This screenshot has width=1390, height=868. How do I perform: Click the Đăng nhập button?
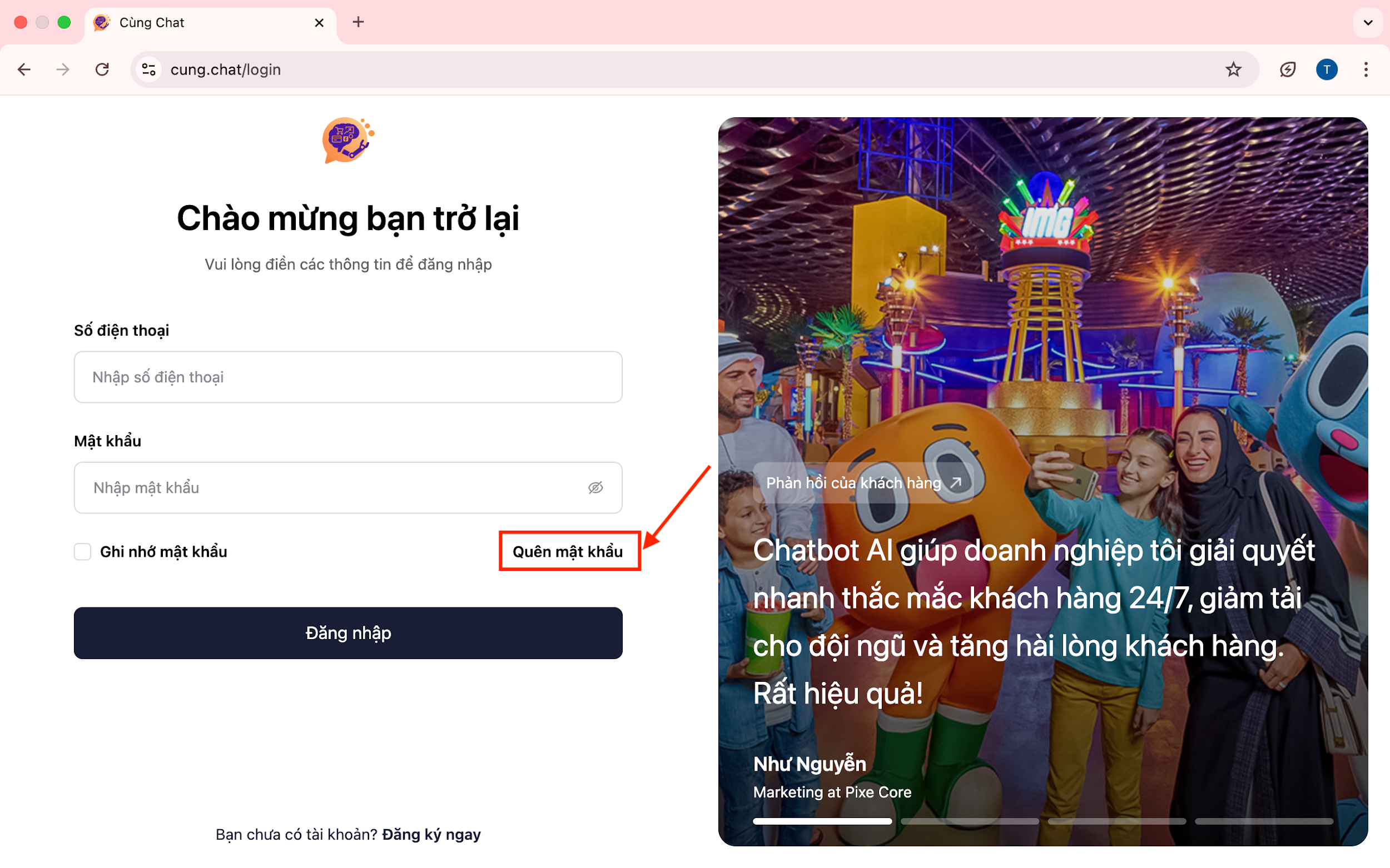(x=348, y=632)
